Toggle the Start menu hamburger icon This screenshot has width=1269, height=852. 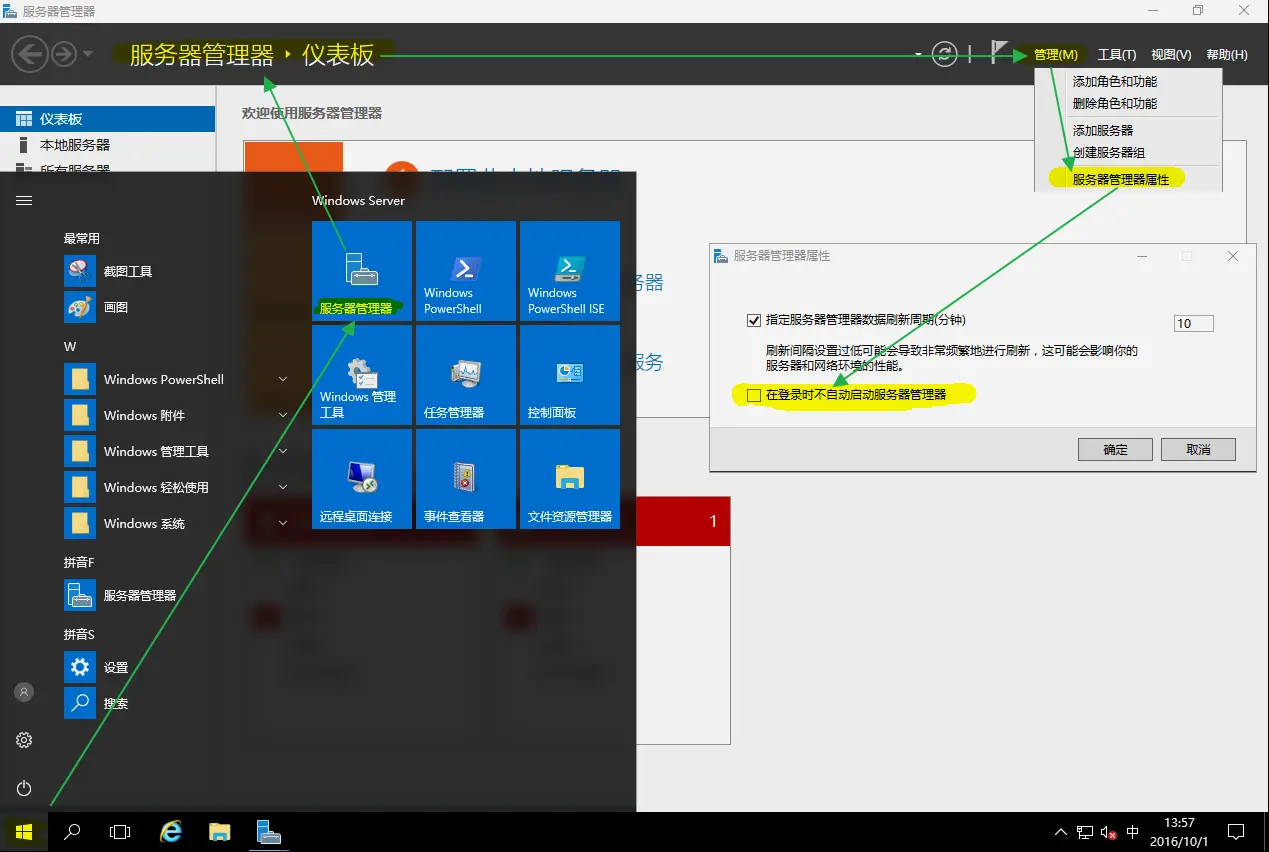[x=24, y=200]
